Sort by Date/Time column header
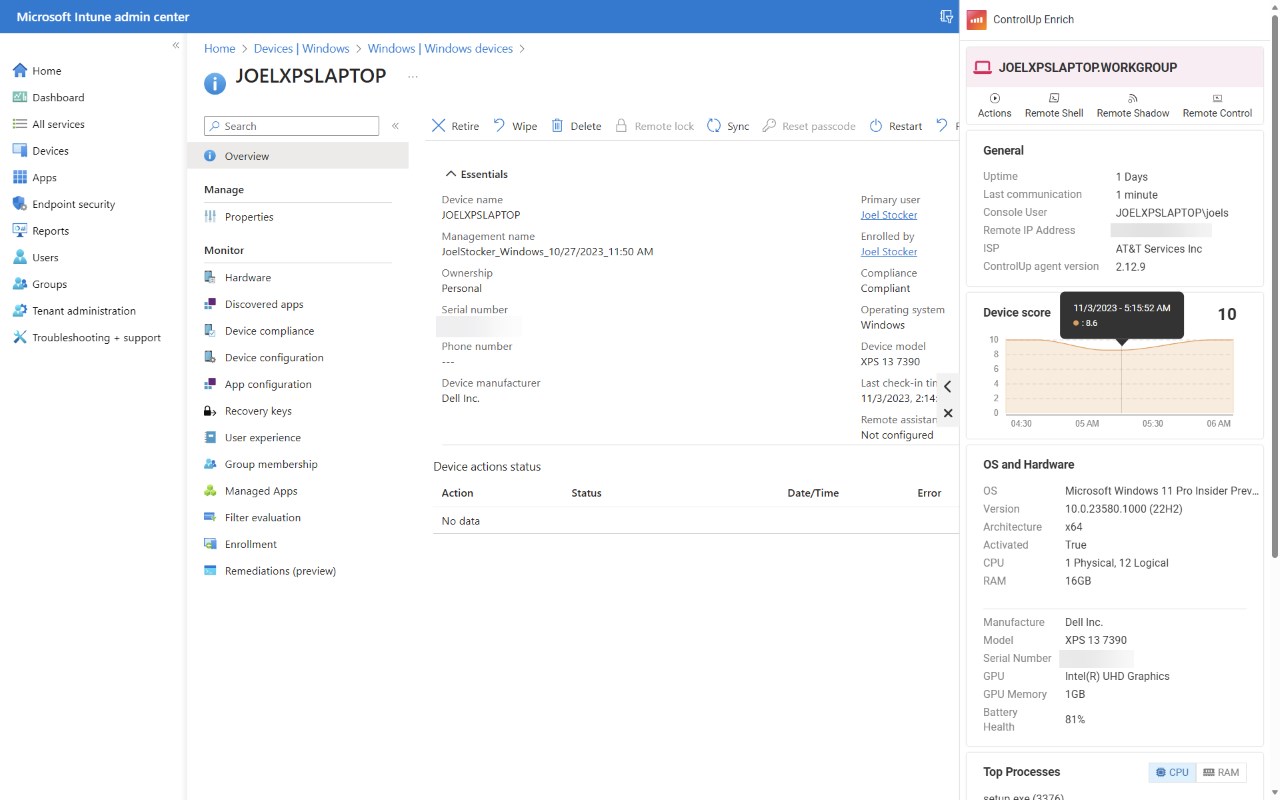This screenshot has height=800, width=1280. click(813, 493)
